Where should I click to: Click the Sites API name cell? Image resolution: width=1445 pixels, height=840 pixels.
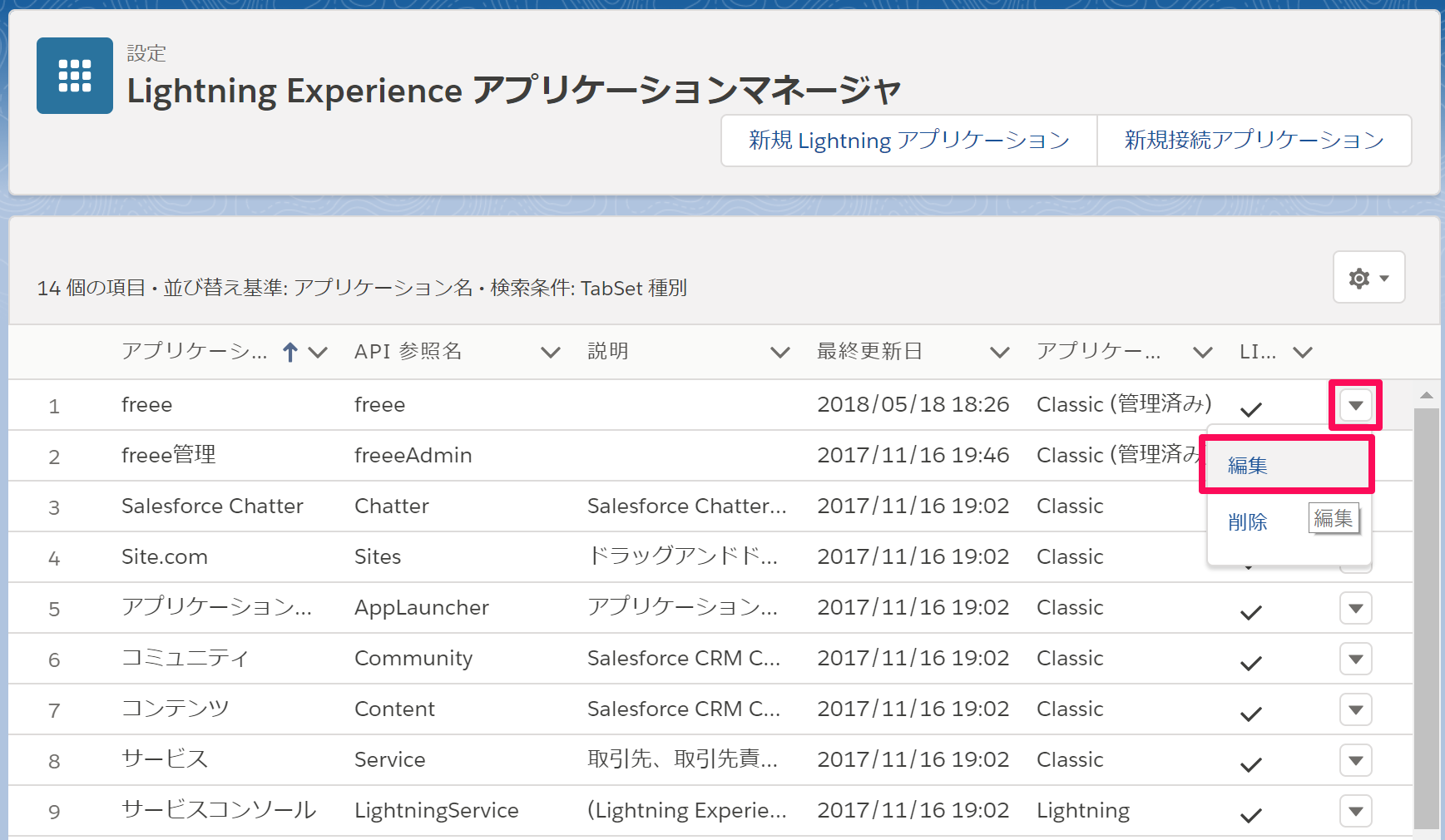click(378, 556)
